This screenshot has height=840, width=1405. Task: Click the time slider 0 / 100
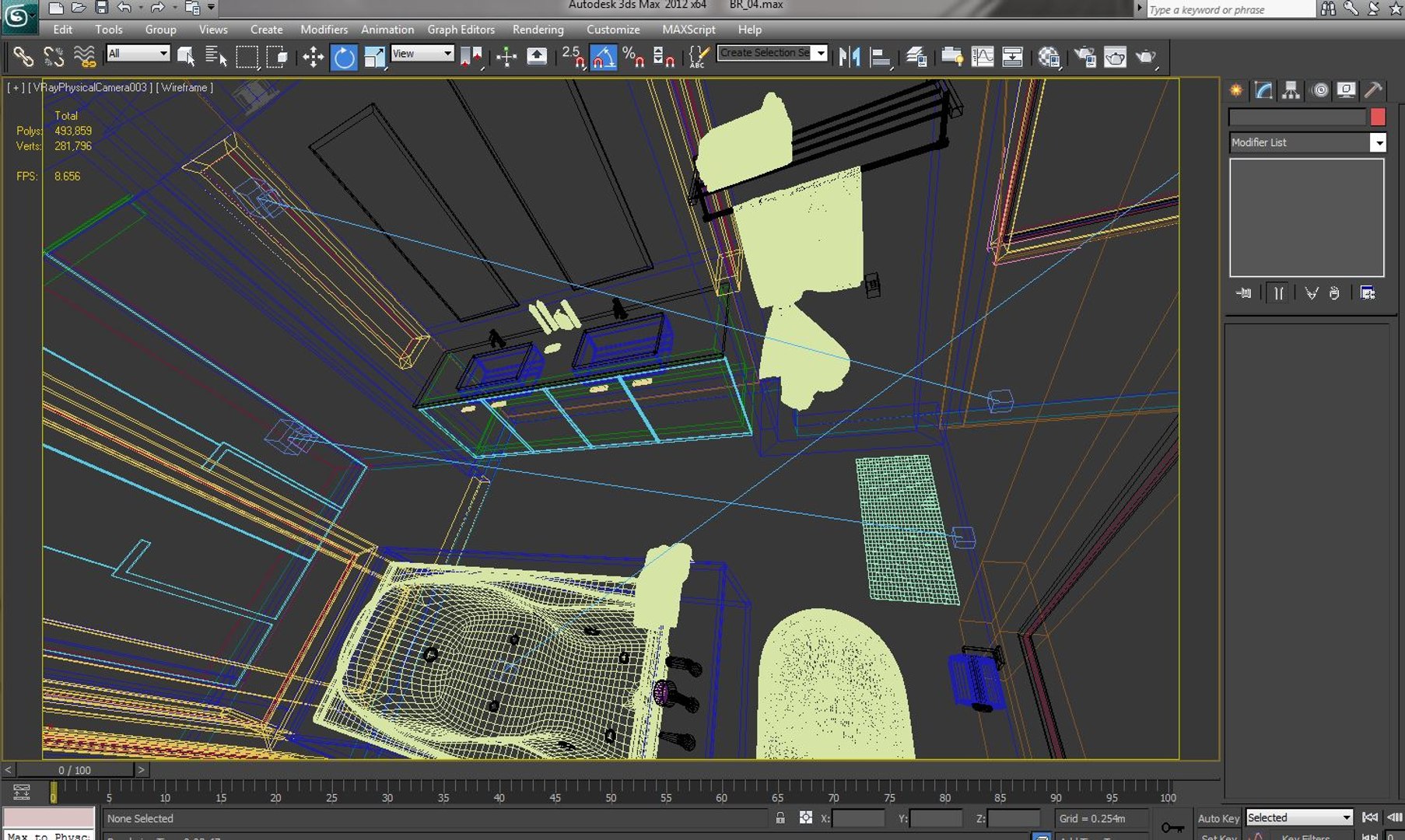point(75,770)
